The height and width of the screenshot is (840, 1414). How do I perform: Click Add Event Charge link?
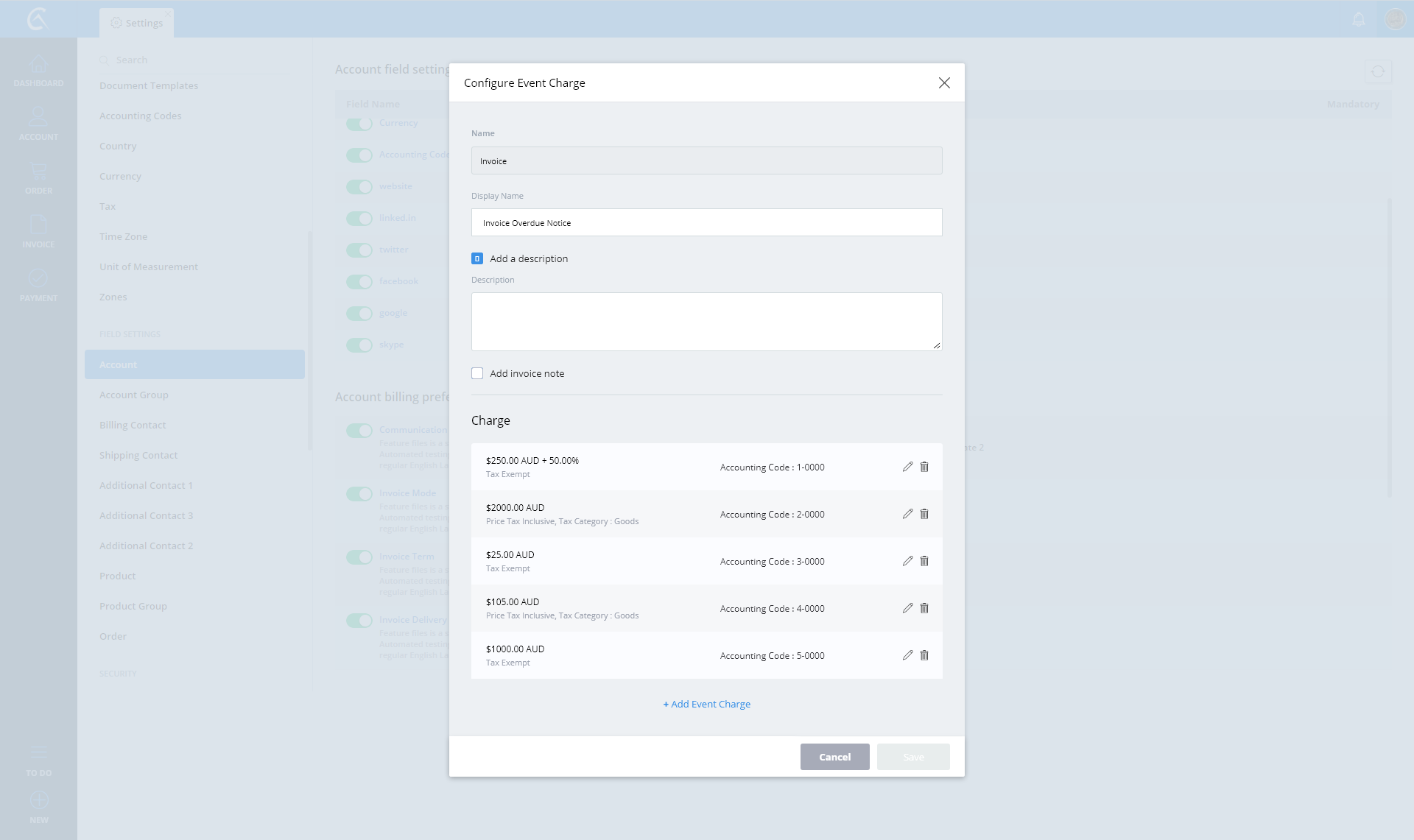[x=706, y=704]
